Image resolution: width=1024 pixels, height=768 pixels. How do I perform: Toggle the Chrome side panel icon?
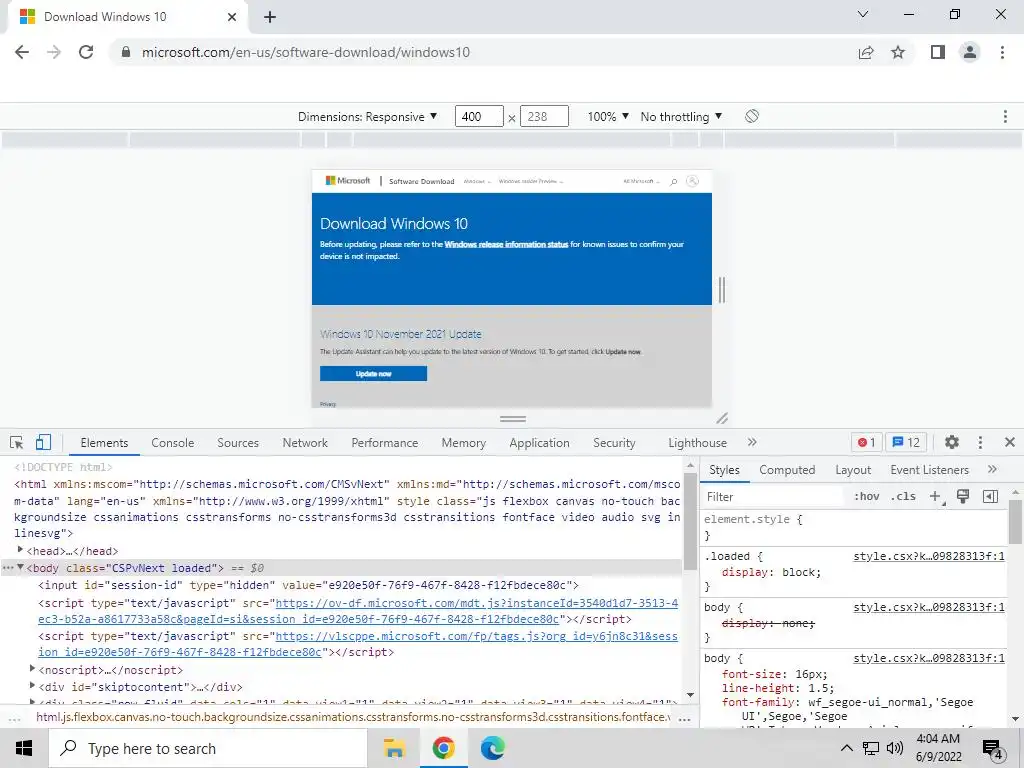coord(938,52)
